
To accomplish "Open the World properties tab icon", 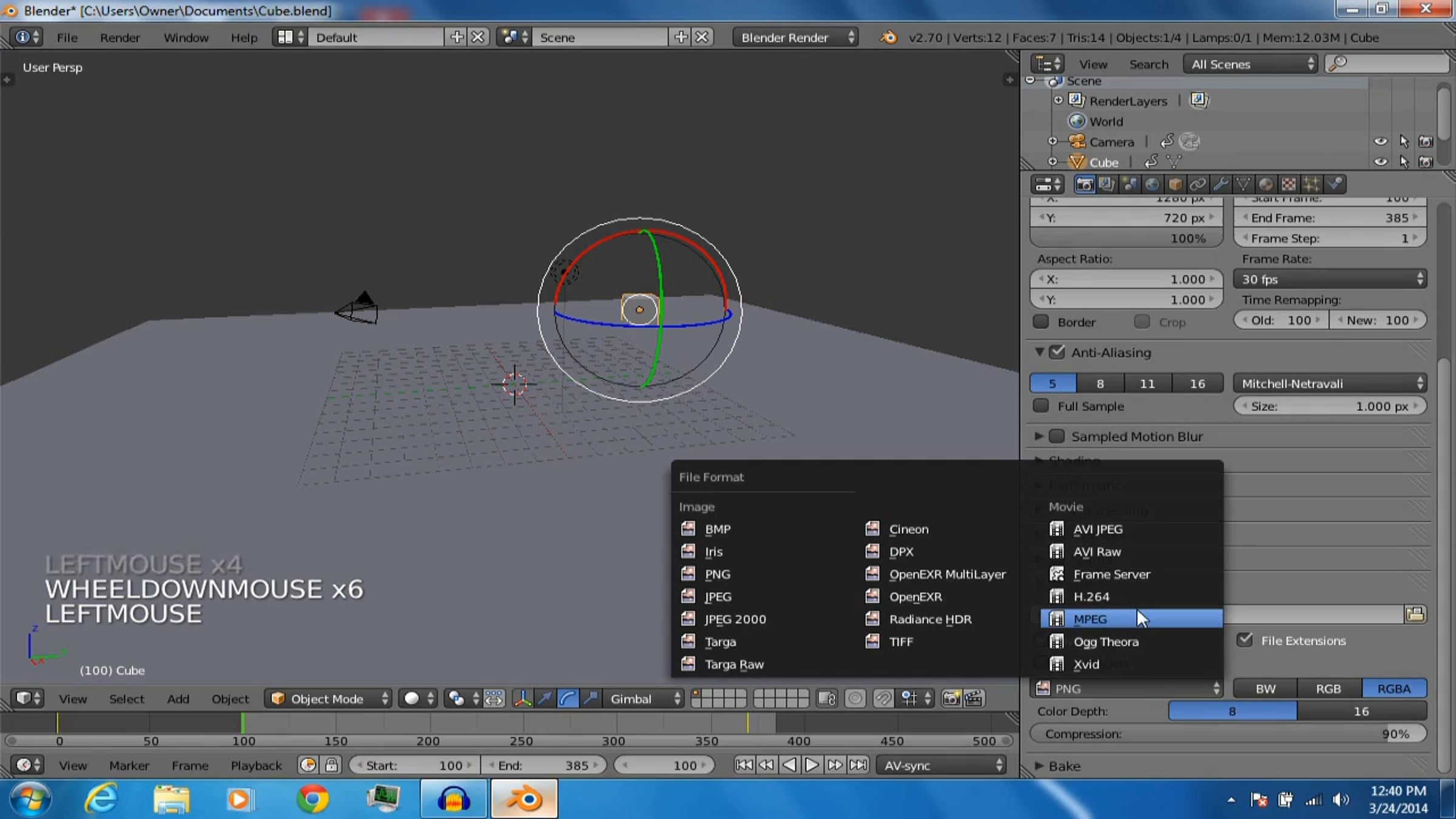I will [x=1152, y=184].
